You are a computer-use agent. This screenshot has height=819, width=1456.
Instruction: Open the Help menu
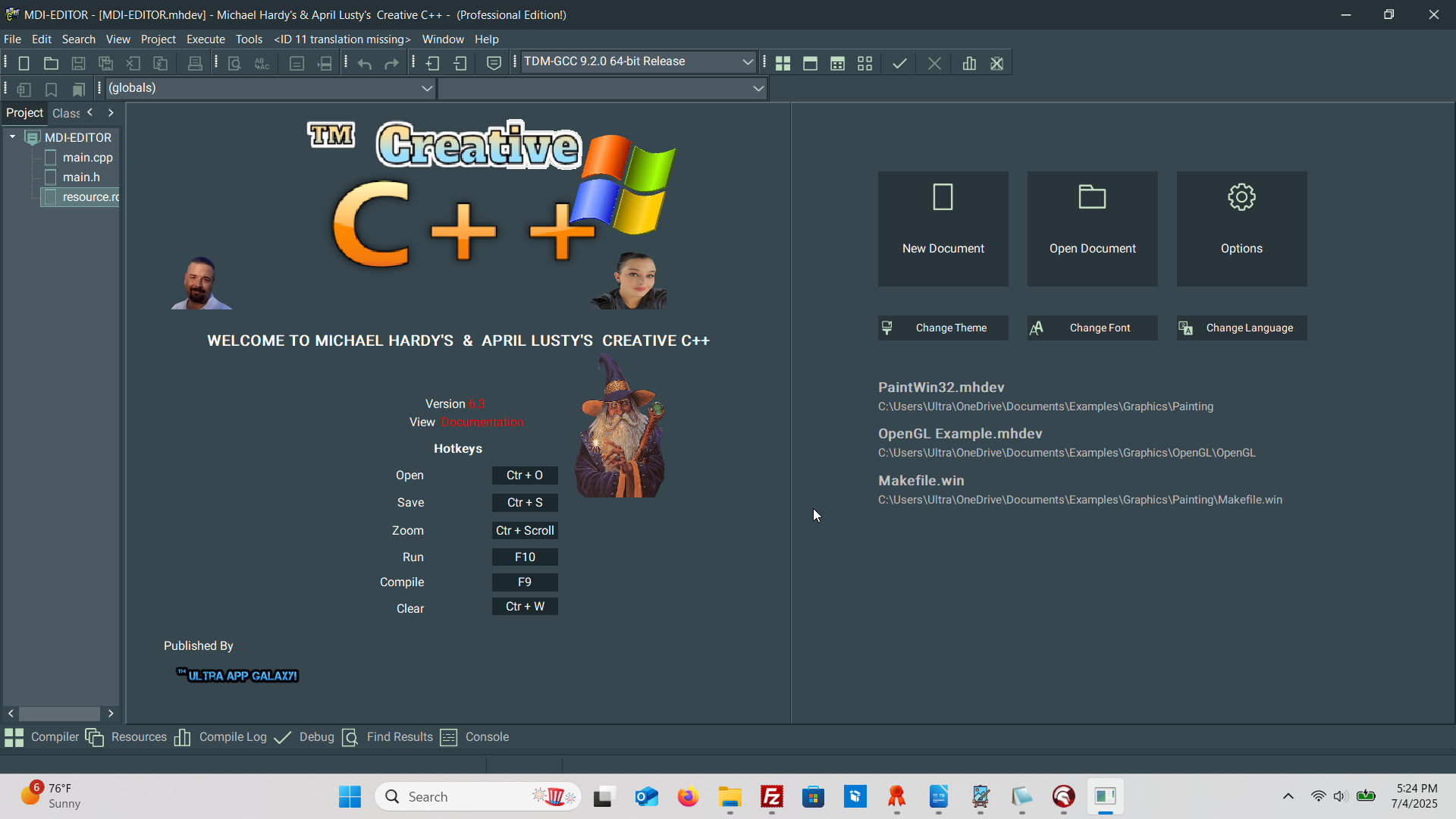pos(486,39)
